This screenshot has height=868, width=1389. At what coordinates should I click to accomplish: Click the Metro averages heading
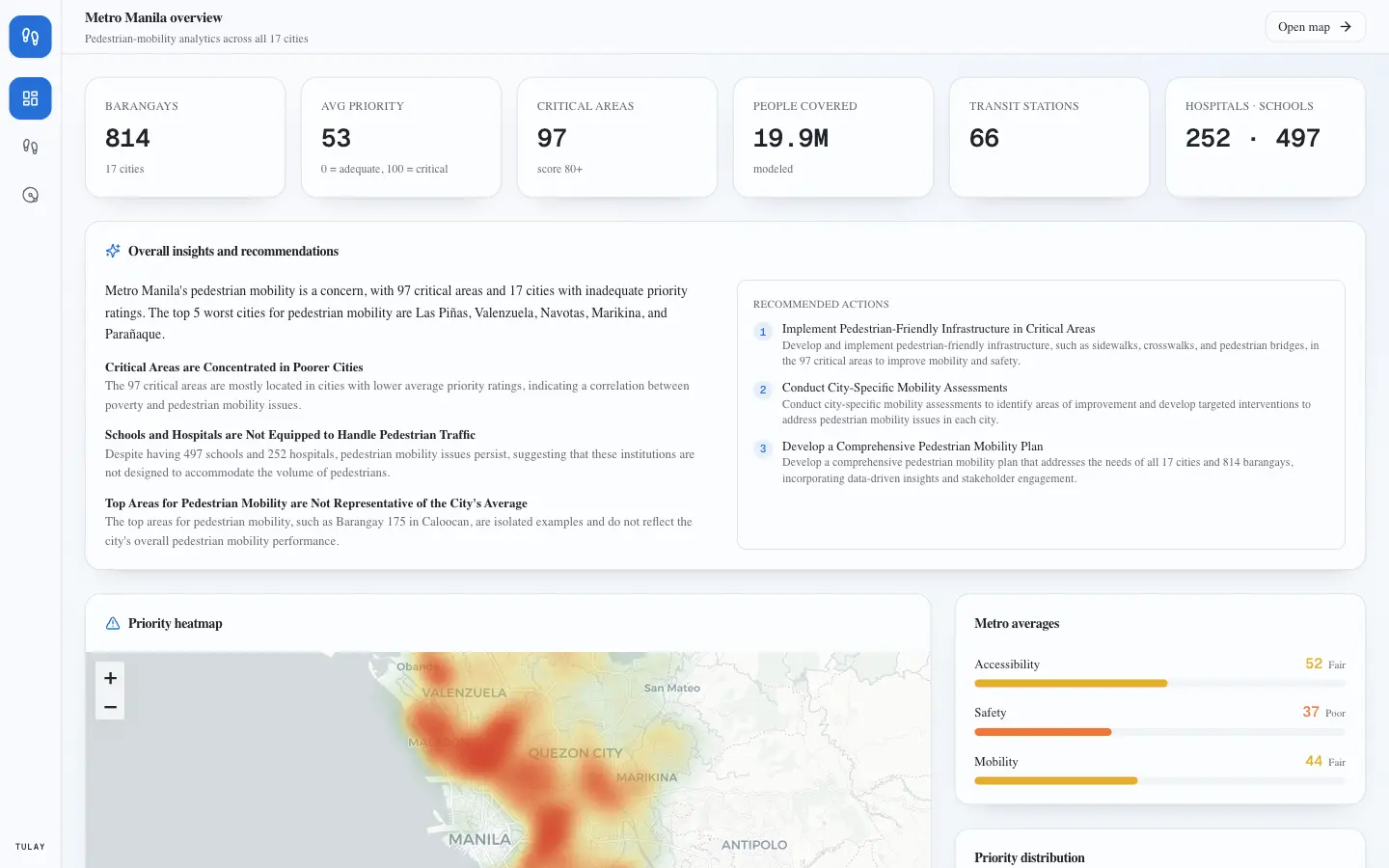(1017, 623)
